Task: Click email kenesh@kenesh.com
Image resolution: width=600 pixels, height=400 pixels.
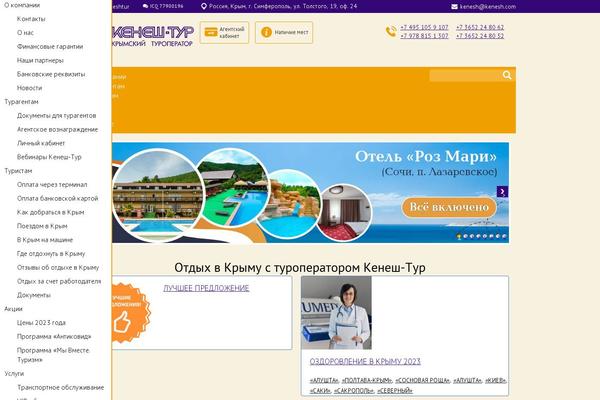Action: click(488, 7)
